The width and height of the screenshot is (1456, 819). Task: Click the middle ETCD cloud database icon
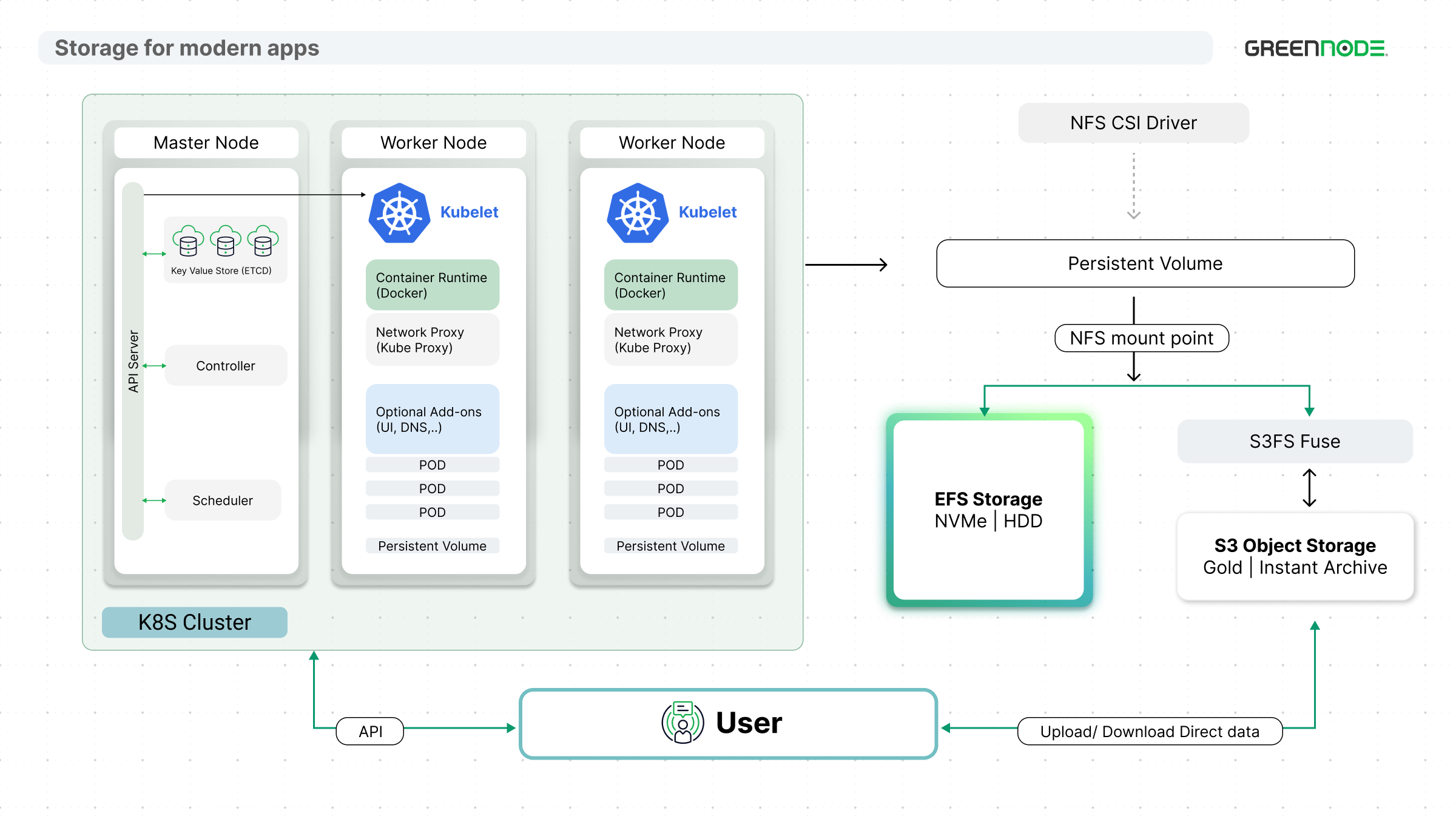coord(226,241)
